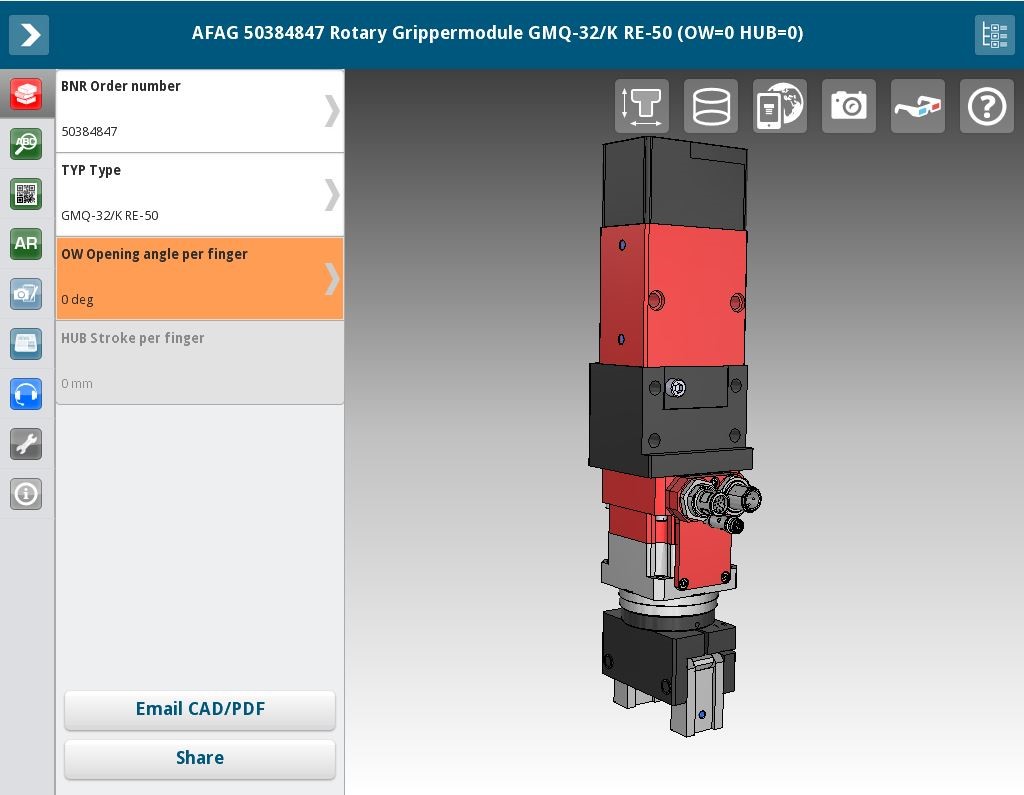Click the ABC text search icon
This screenshot has height=795, width=1024.
26,144
